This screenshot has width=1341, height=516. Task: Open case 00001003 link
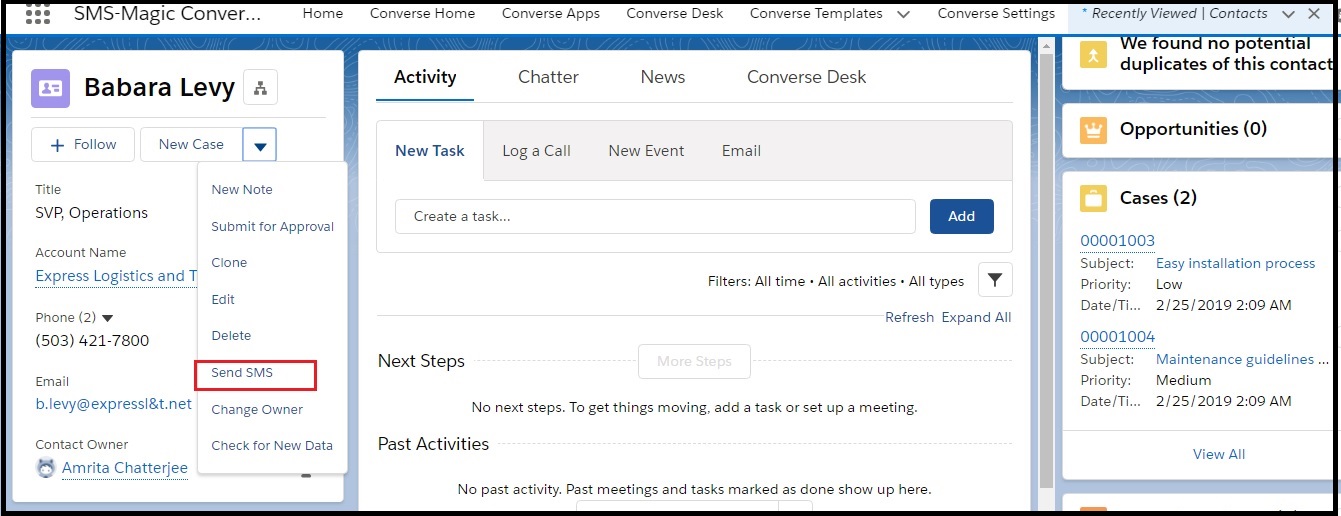[x=1117, y=240]
